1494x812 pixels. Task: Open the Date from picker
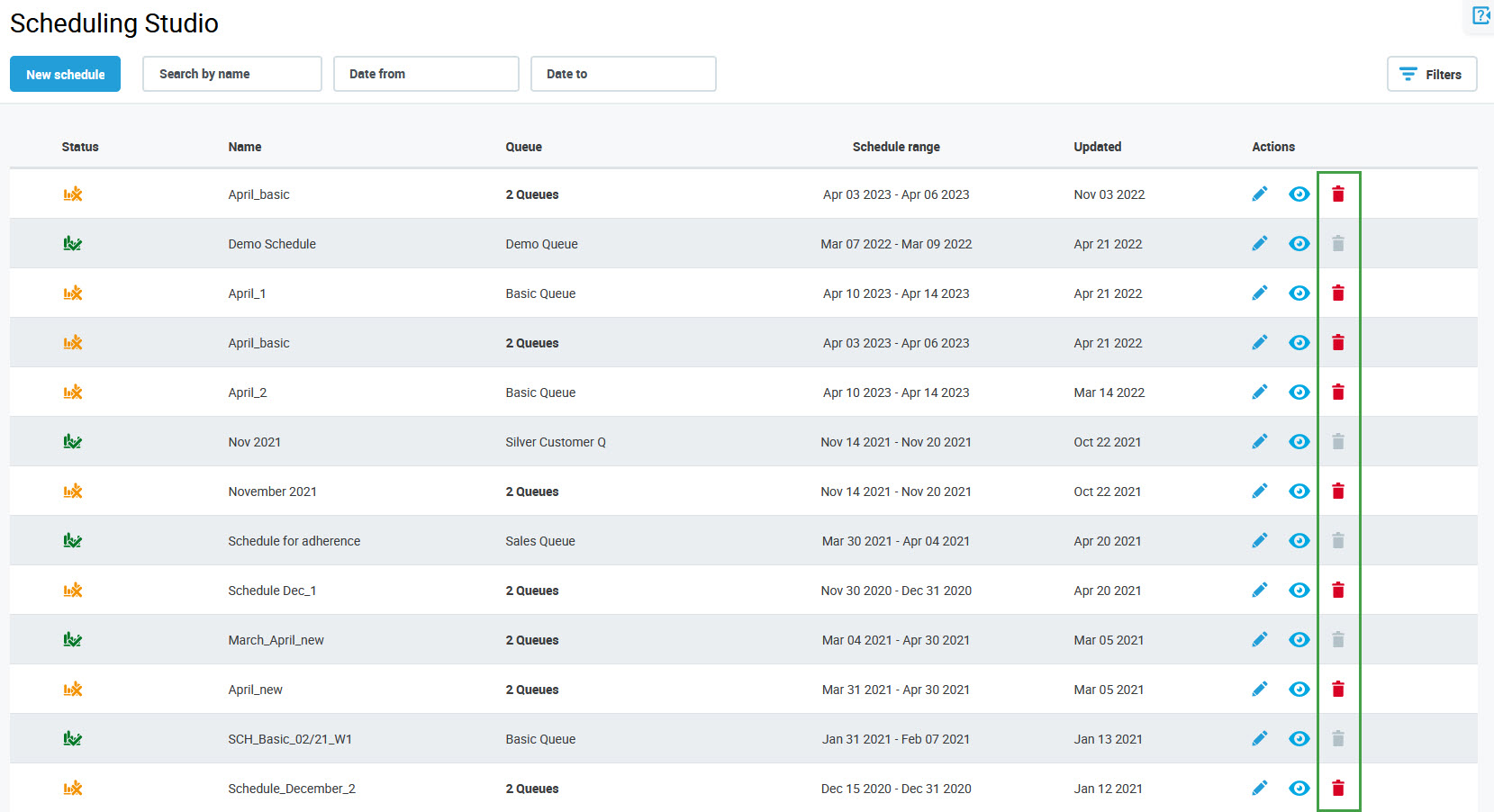pos(426,74)
